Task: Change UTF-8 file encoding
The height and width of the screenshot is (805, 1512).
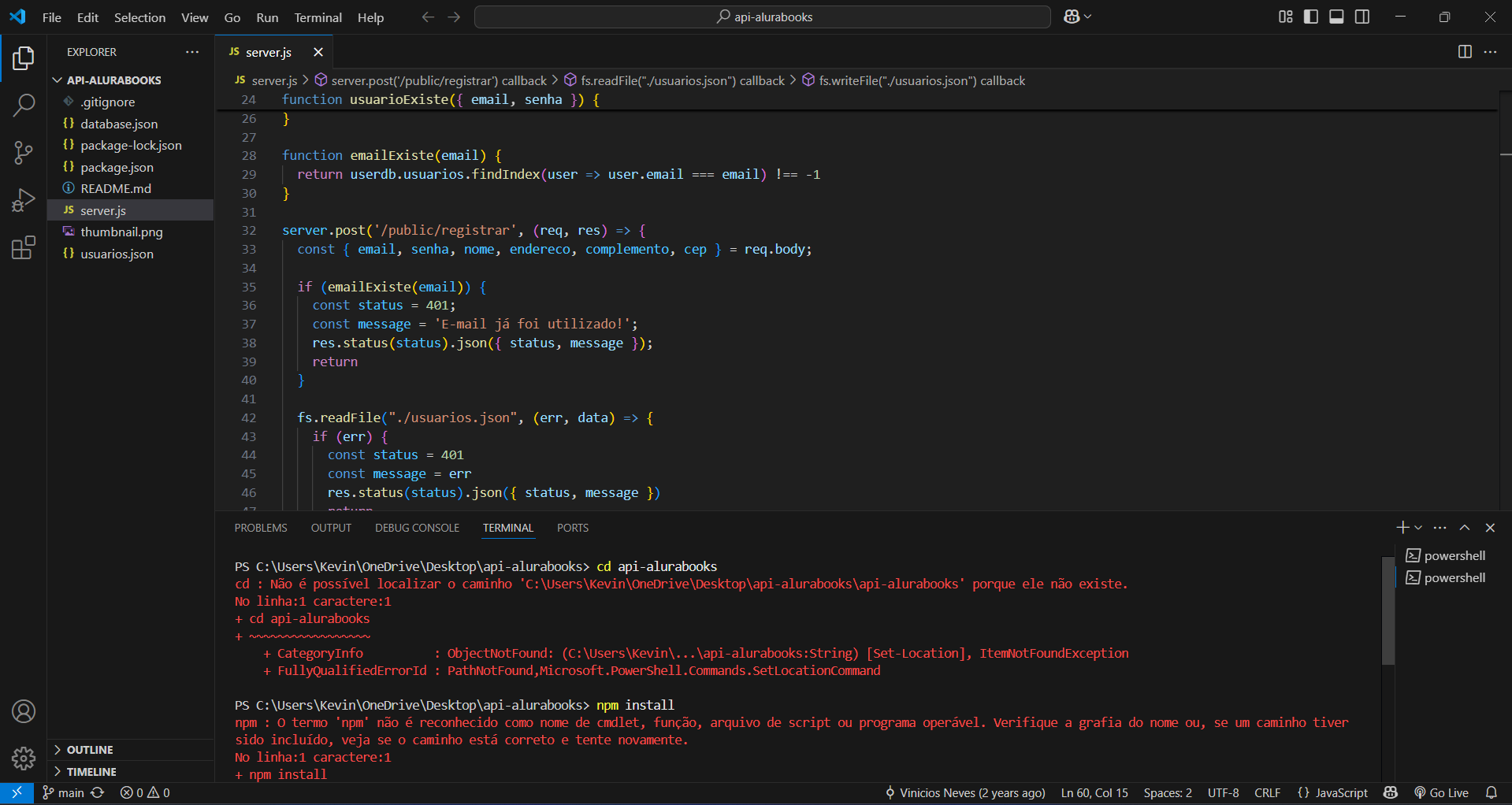Action: click(1224, 793)
